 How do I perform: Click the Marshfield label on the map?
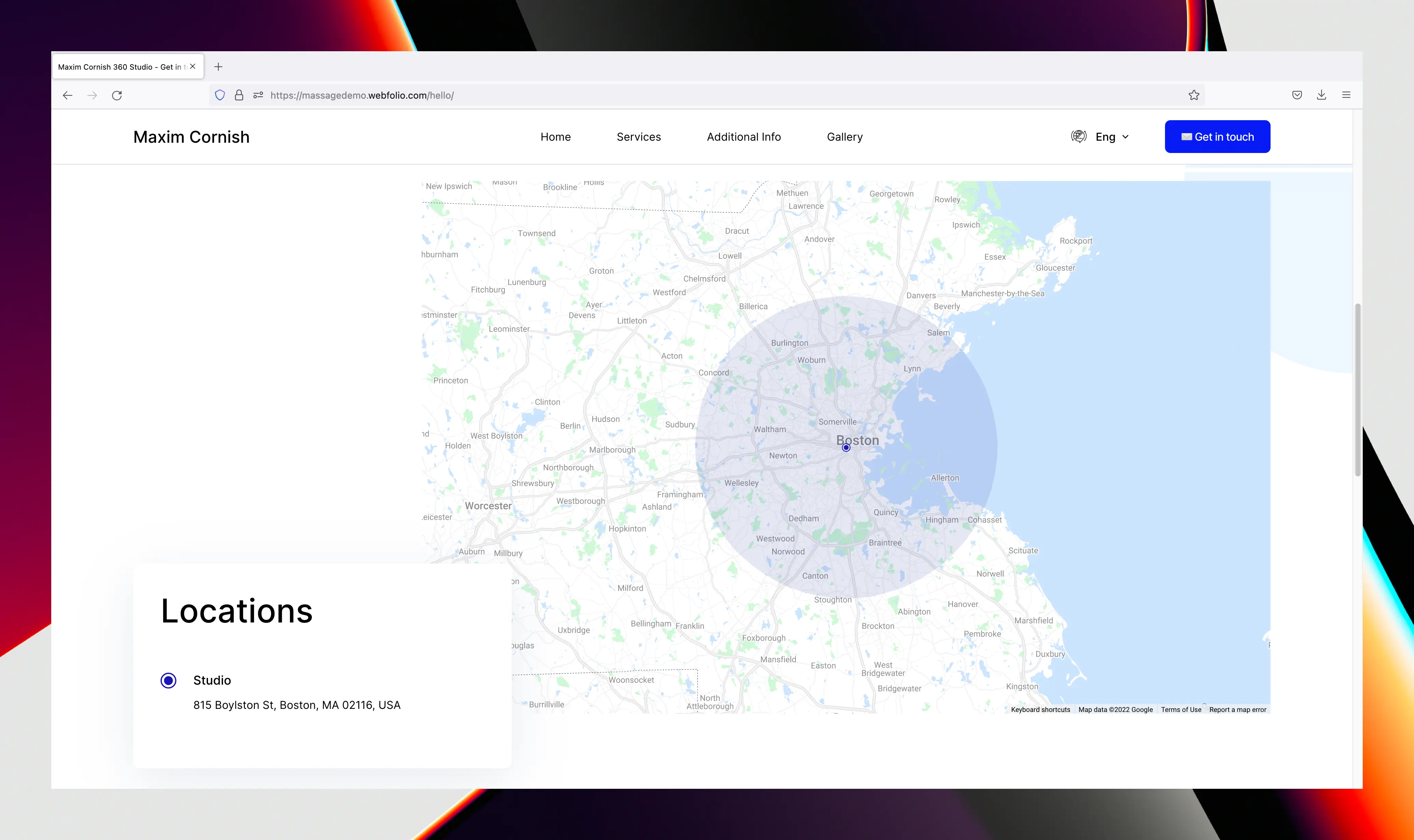click(x=1034, y=620)
